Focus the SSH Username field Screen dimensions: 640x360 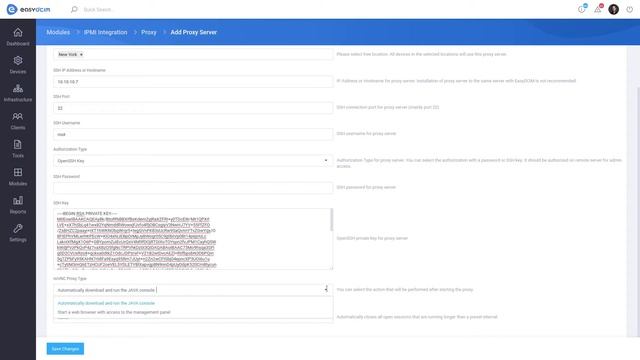(193, 134)
